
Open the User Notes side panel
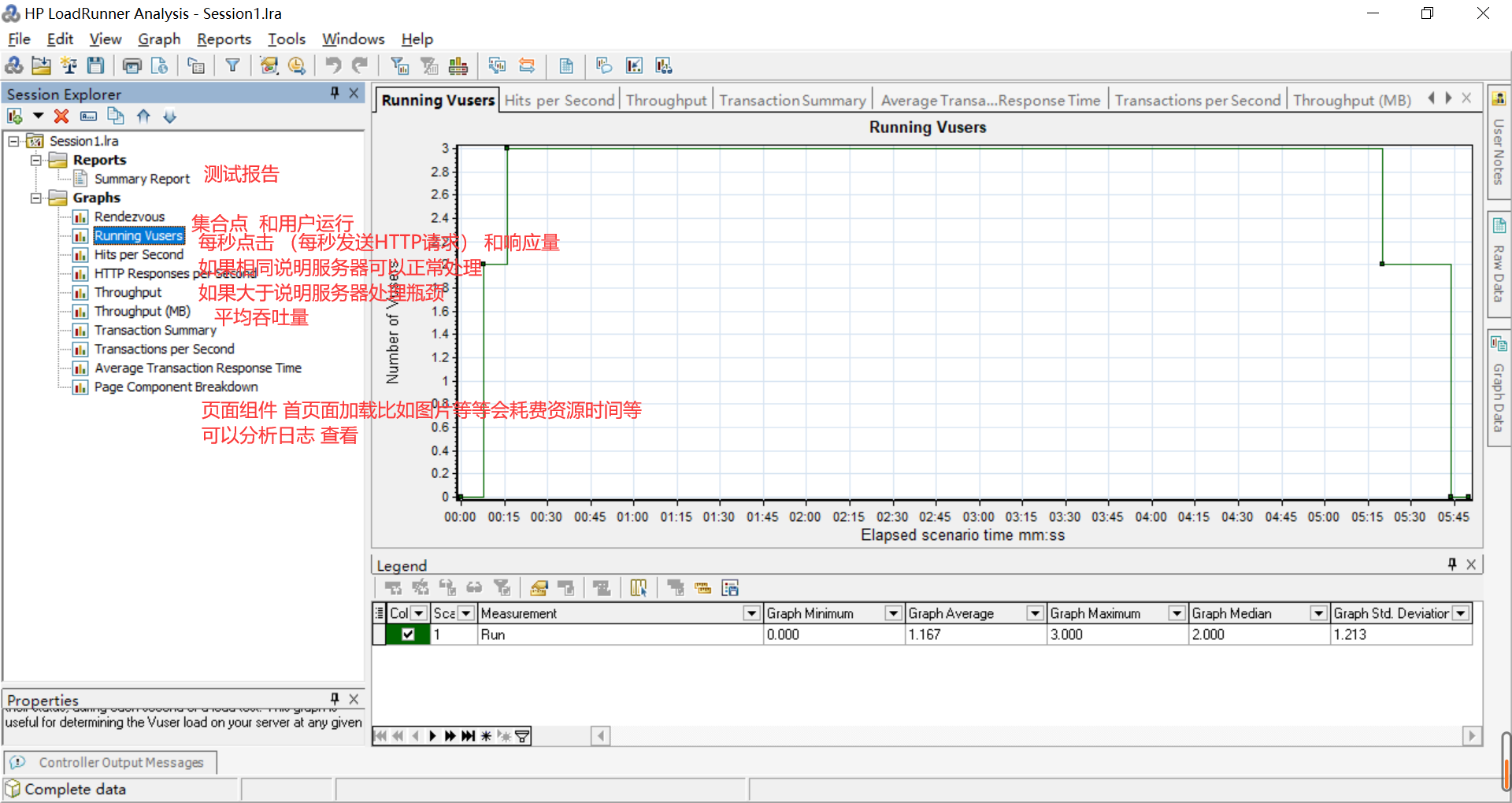[x=1499, y=141]
